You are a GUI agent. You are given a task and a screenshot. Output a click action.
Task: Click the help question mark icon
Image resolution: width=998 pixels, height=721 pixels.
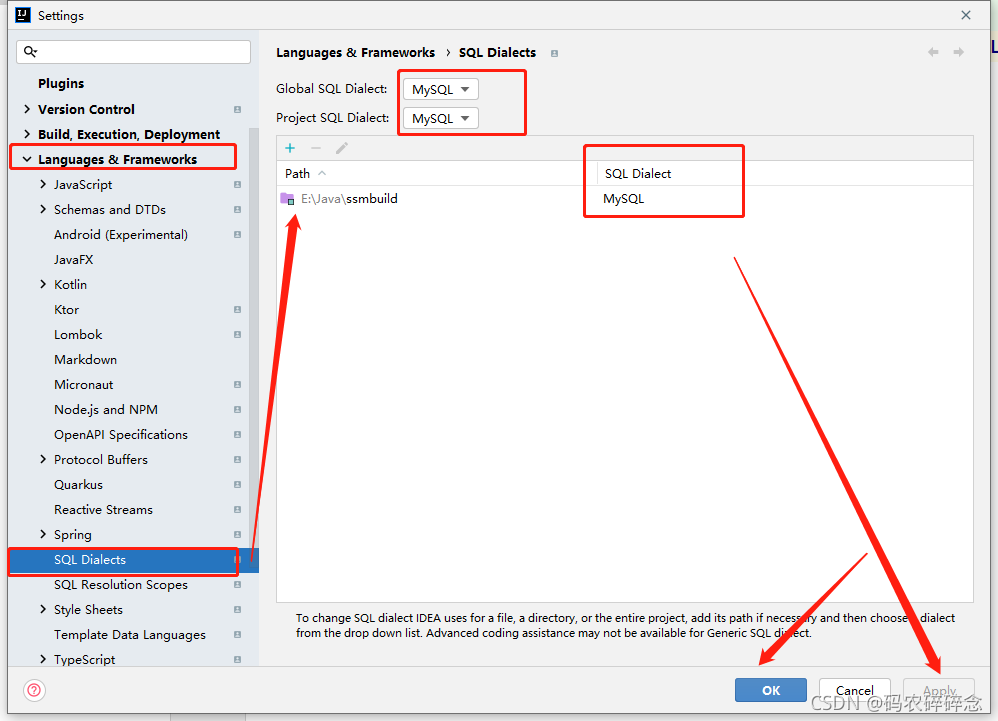click(34, 690)
